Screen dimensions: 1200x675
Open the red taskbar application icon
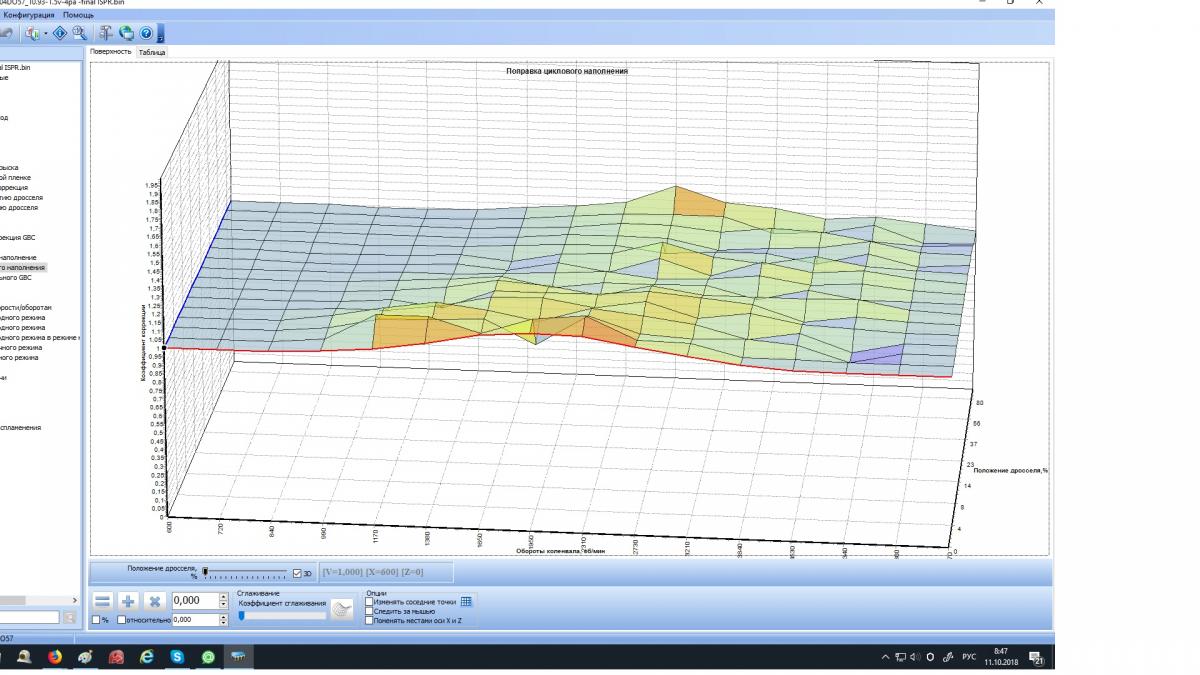pos(116,657)
